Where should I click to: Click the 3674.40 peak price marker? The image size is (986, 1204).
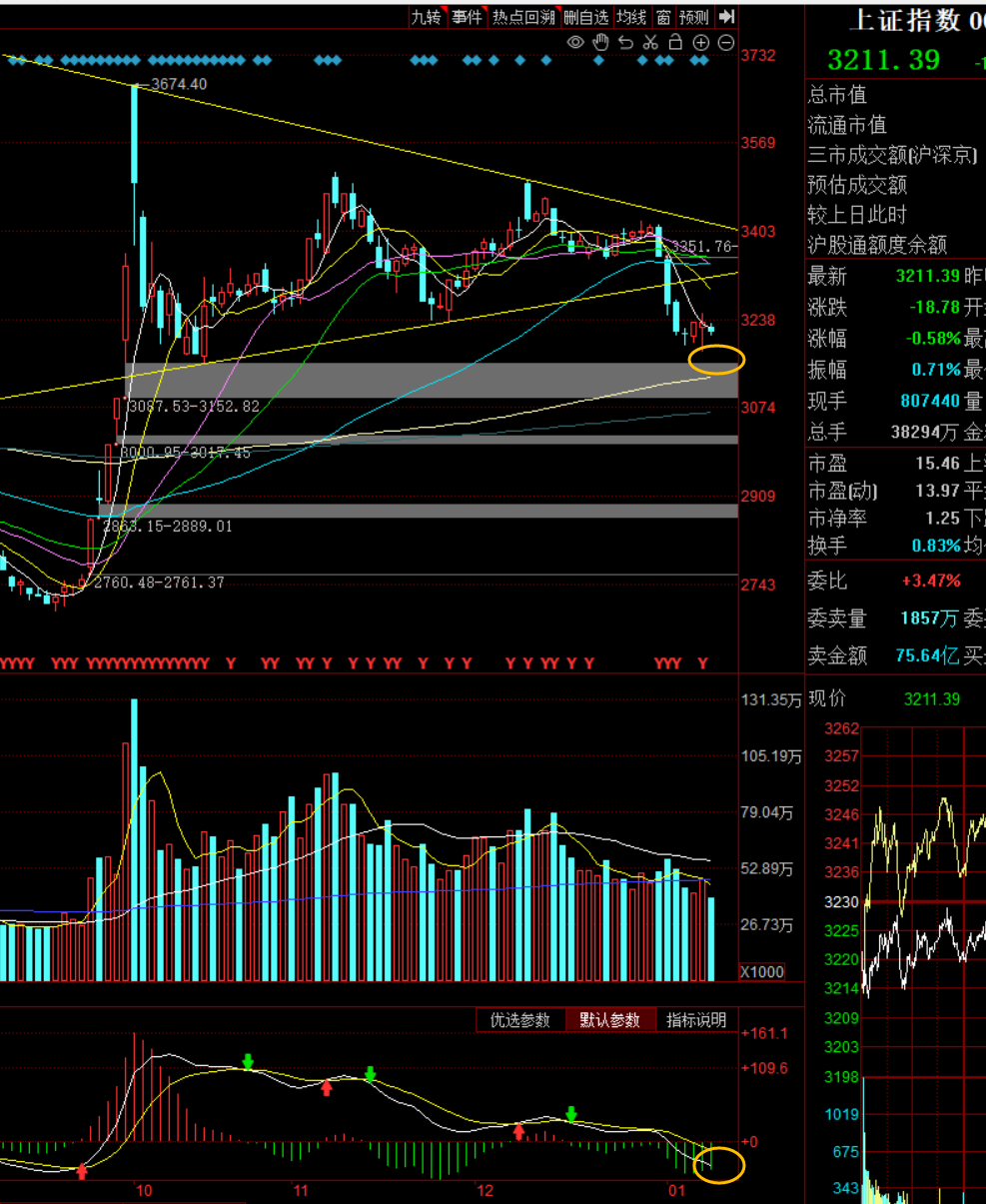point(178,84)
